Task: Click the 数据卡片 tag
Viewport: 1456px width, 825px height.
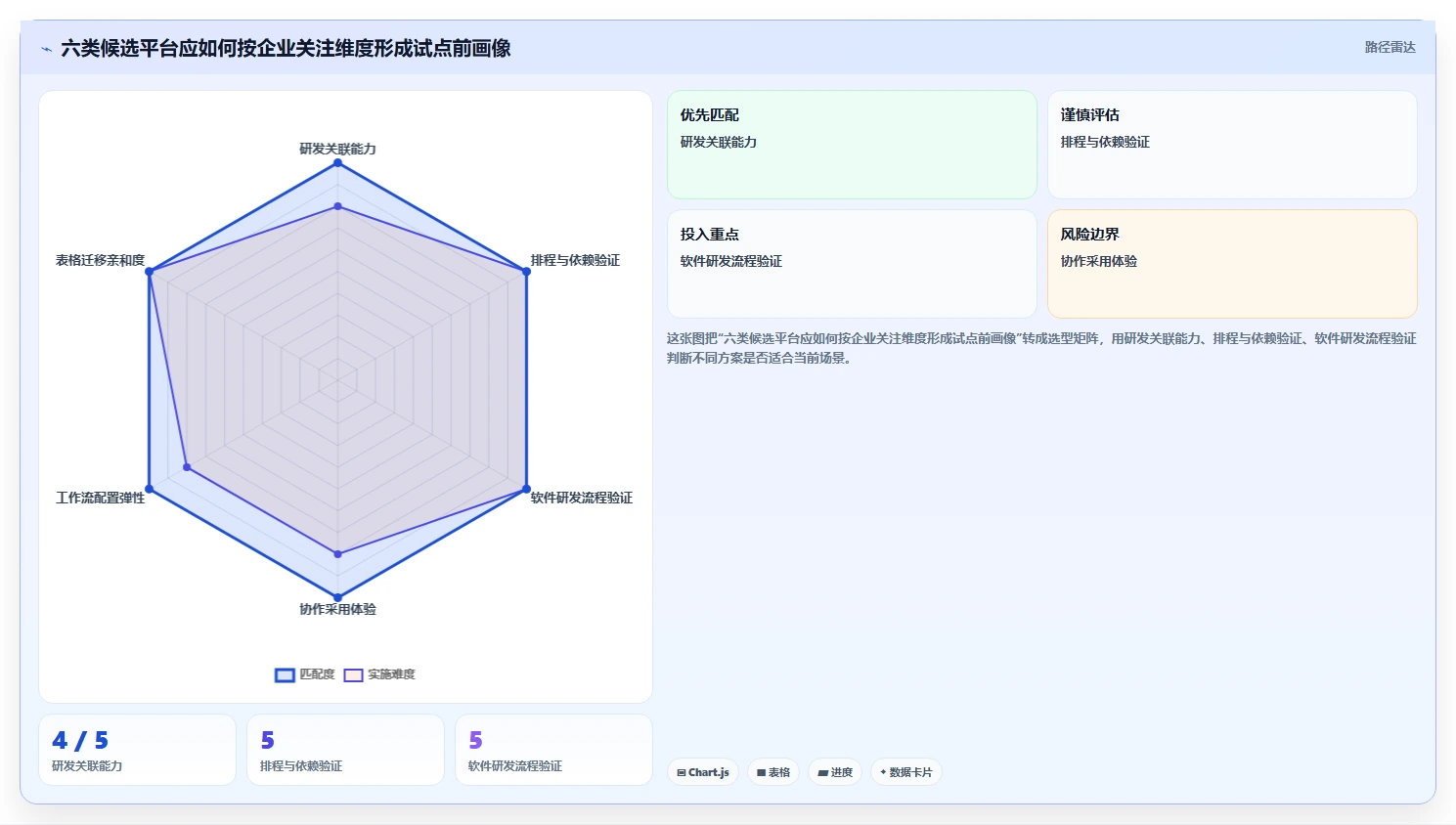Action: point(905,772)
